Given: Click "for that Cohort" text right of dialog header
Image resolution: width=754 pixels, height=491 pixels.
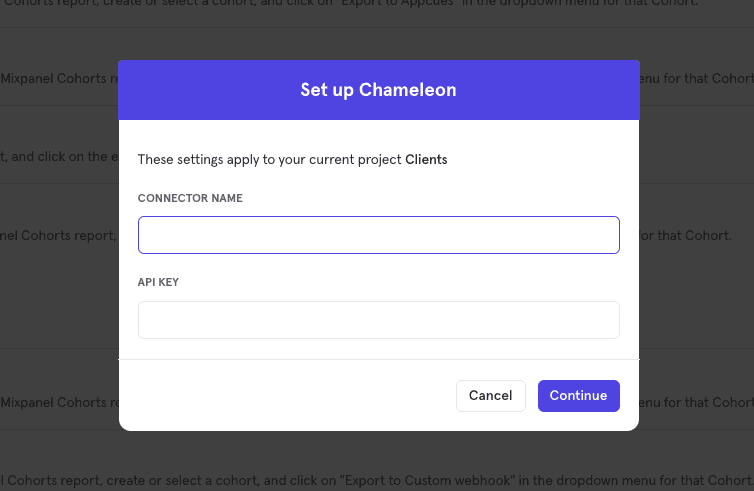Looking at the screenshot, I should [706, 79].
